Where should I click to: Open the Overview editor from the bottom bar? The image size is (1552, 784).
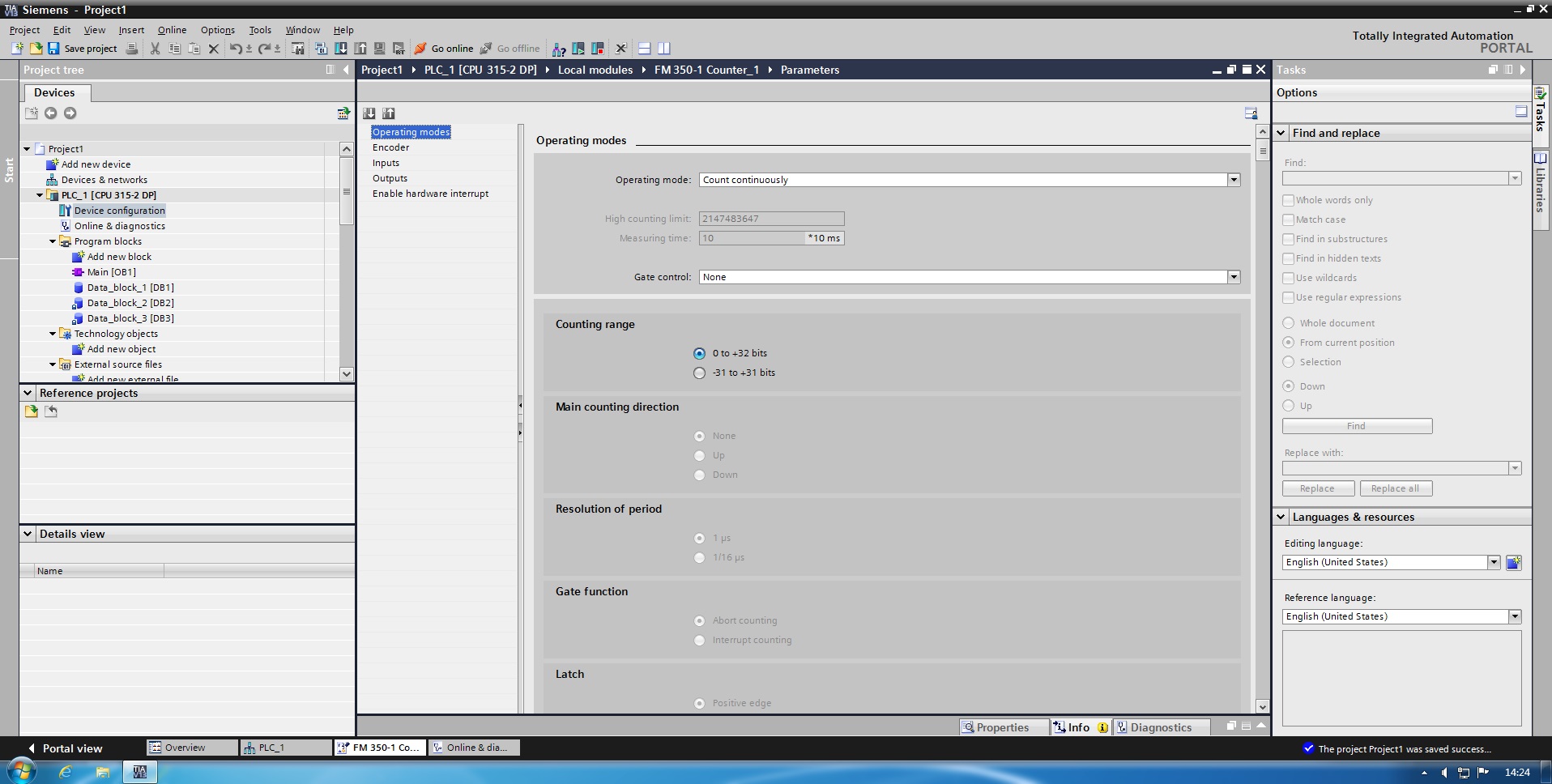(192, 748)
